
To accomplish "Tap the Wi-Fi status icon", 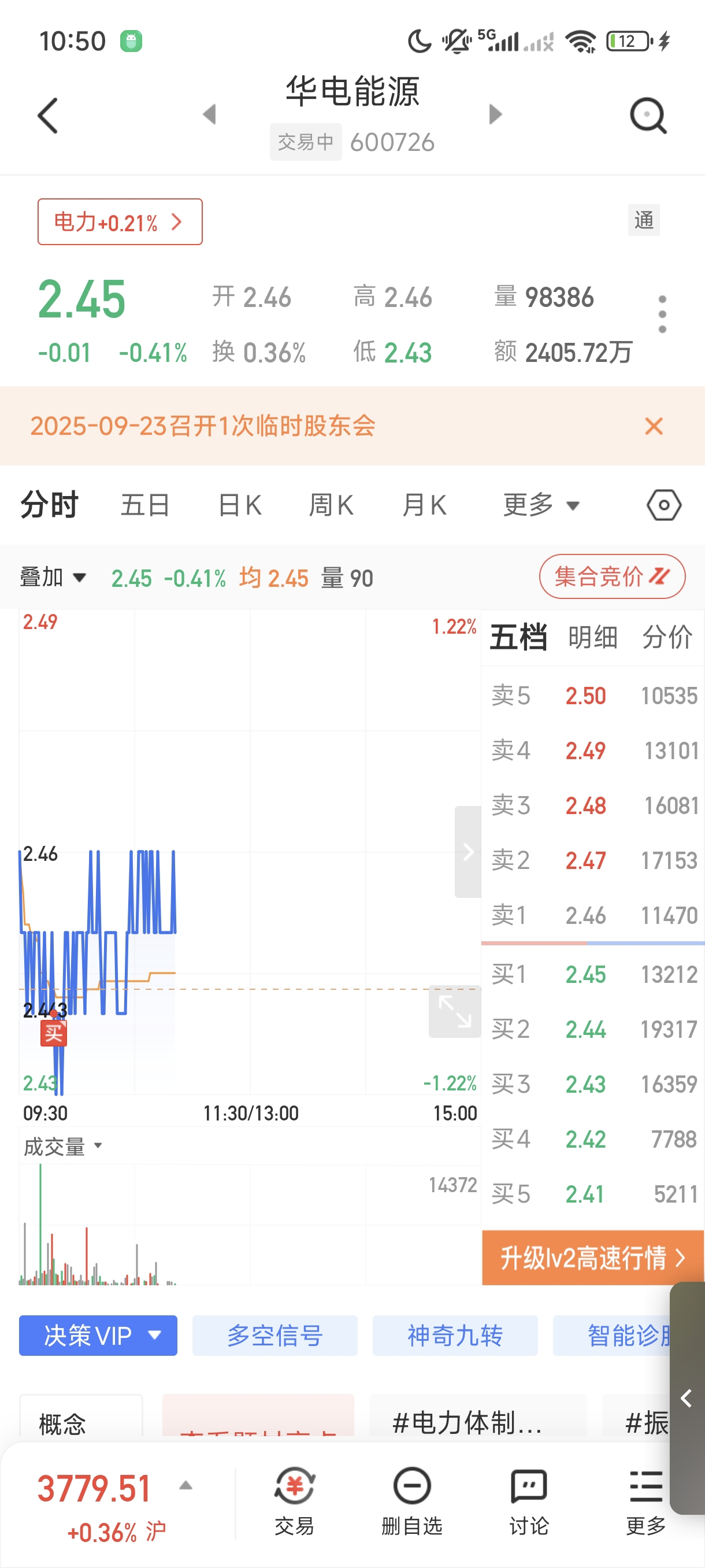I will 580,42.
